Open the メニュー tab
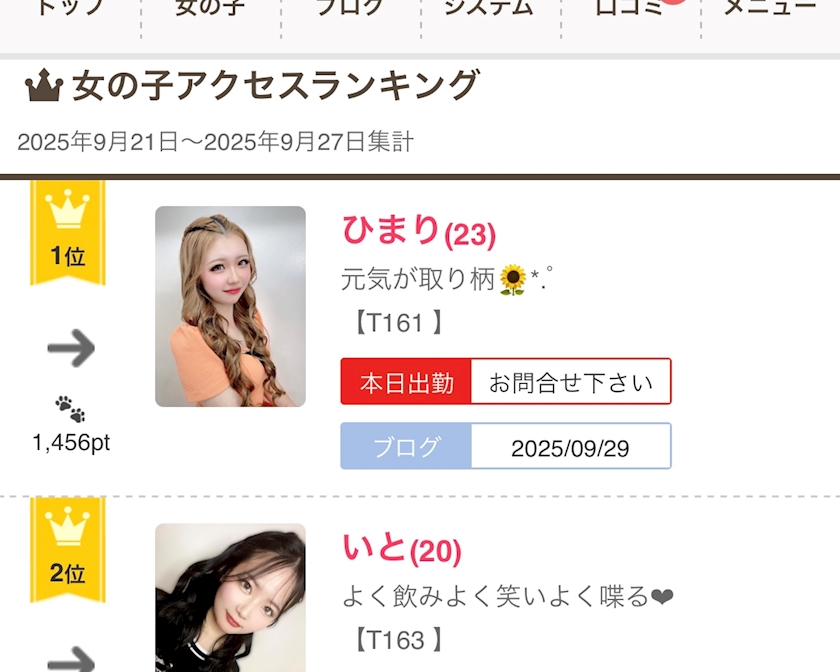 click(x=770, y=10)
